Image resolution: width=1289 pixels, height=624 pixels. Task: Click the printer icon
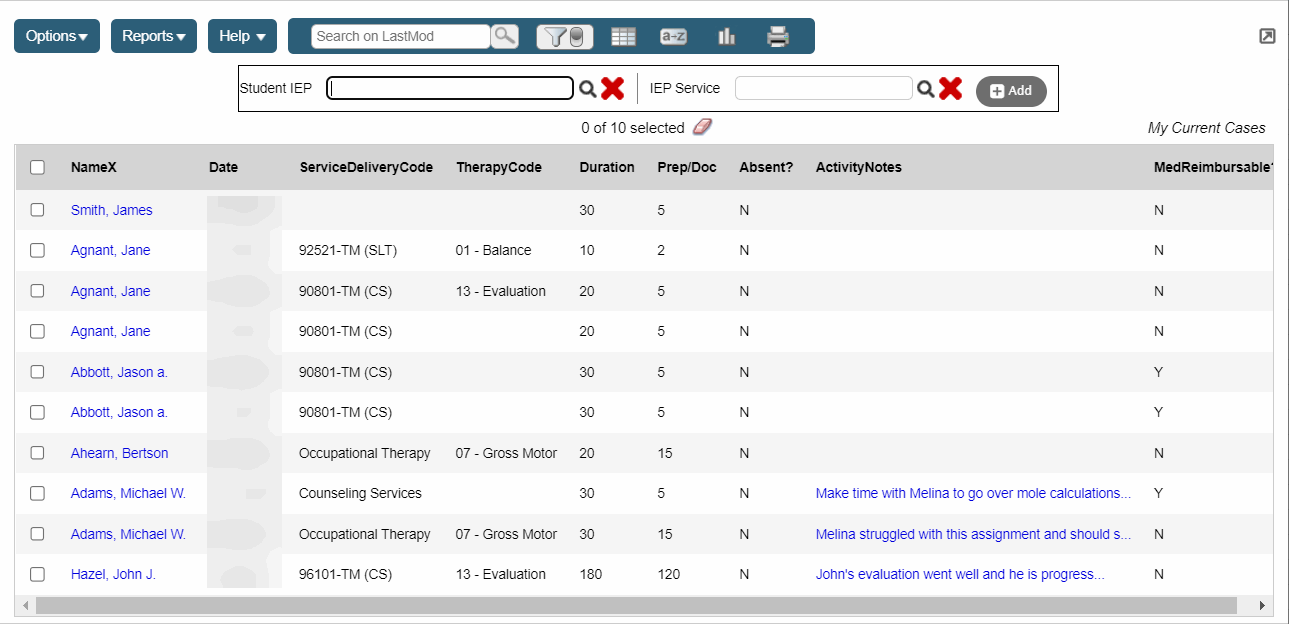pos(777,37)
